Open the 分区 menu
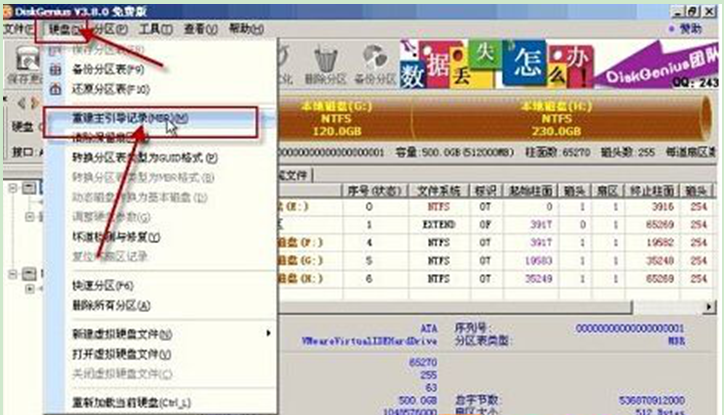The image size is (724, 415). click(109, 29)
